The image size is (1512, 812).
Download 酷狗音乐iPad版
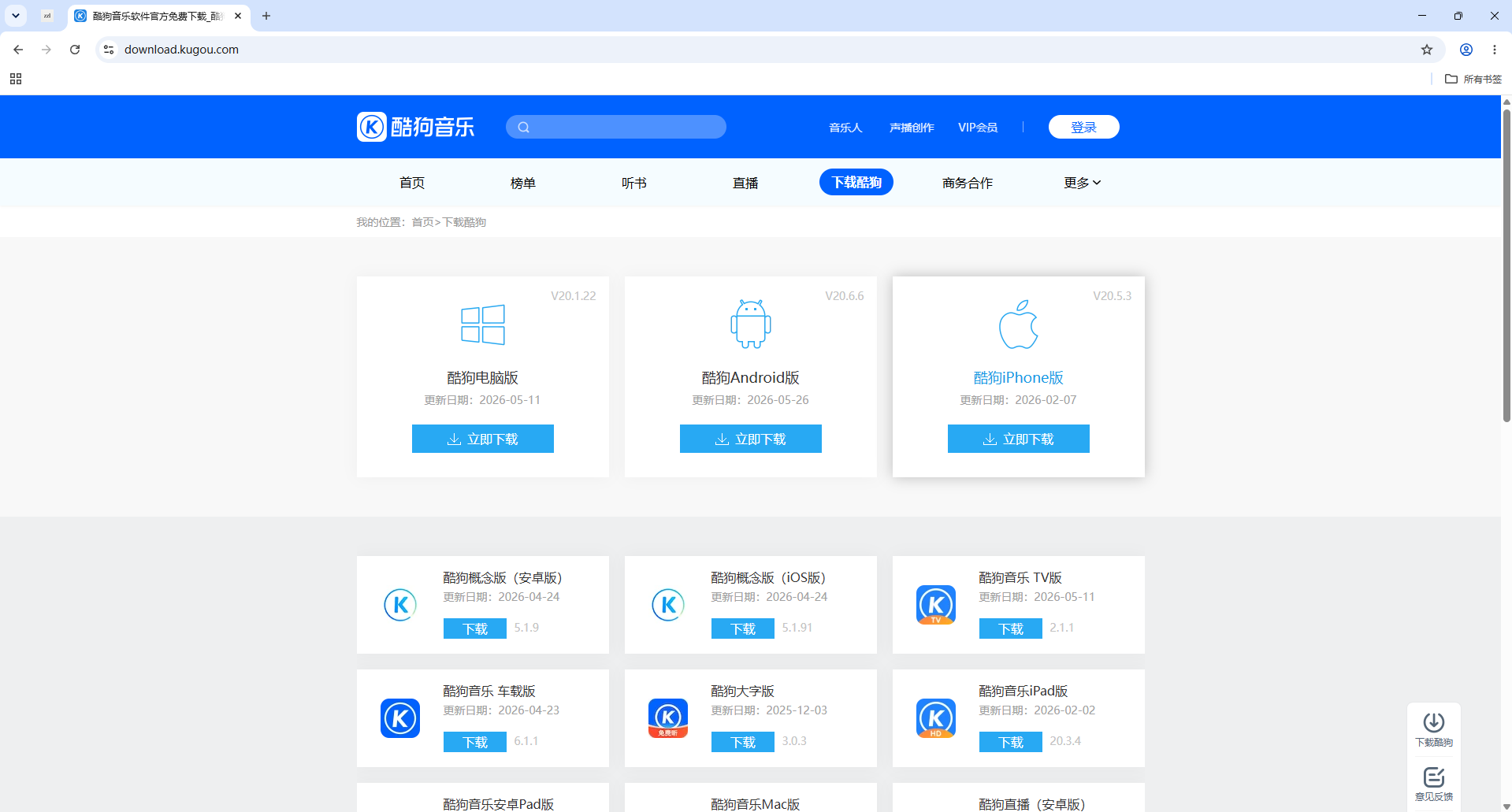(x=1011, y=742)
